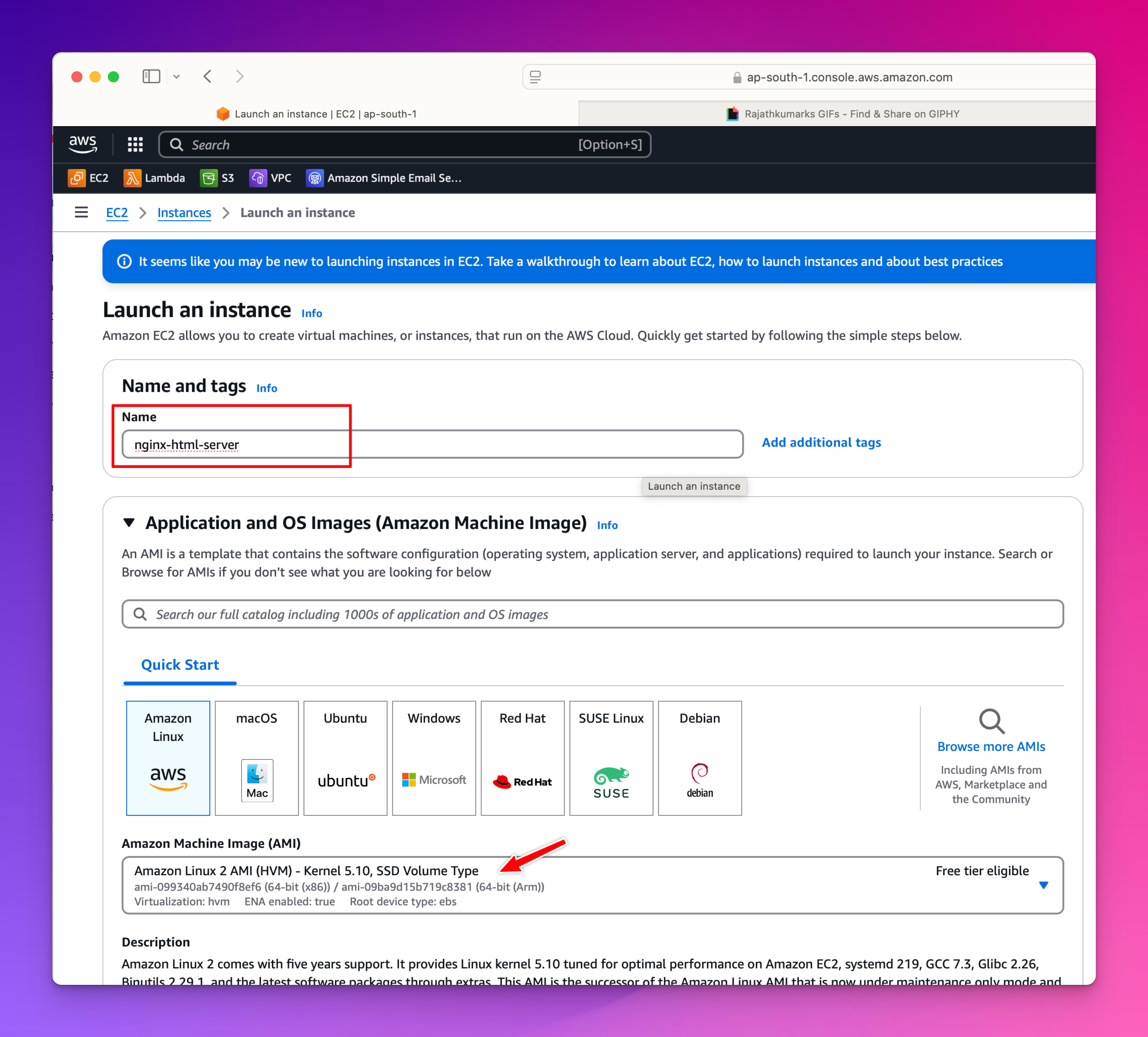Click the instance Name input field
The width and height of the screenshot is (1148, 1037).
433,444
